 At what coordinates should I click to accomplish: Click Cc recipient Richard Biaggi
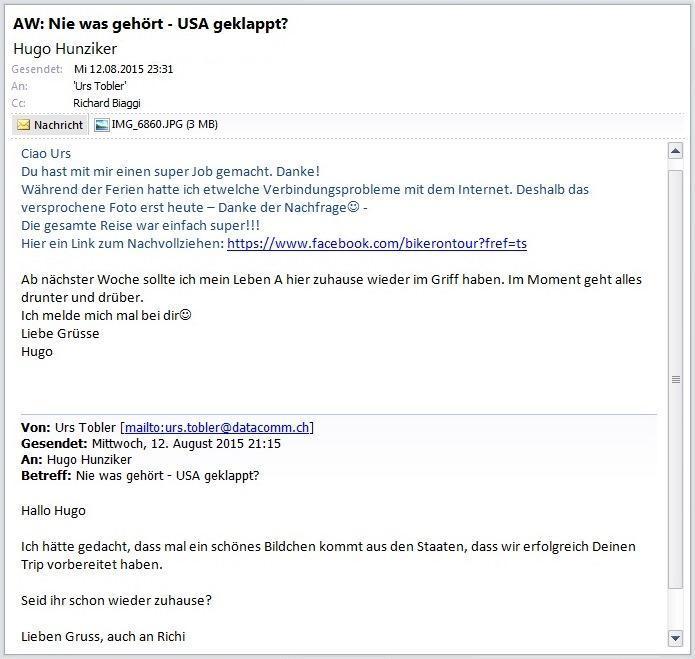[107, 103]
